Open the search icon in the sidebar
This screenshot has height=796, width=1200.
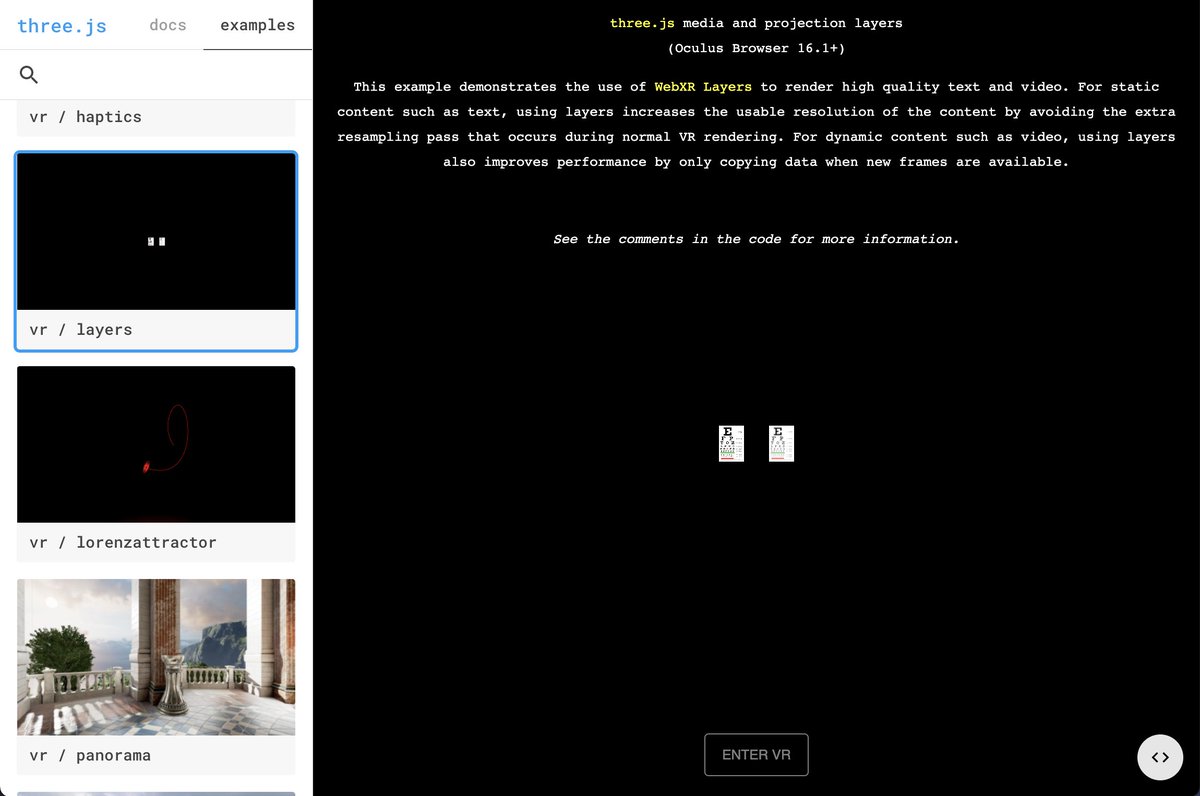pyautogui.click(x=28, y=74)
